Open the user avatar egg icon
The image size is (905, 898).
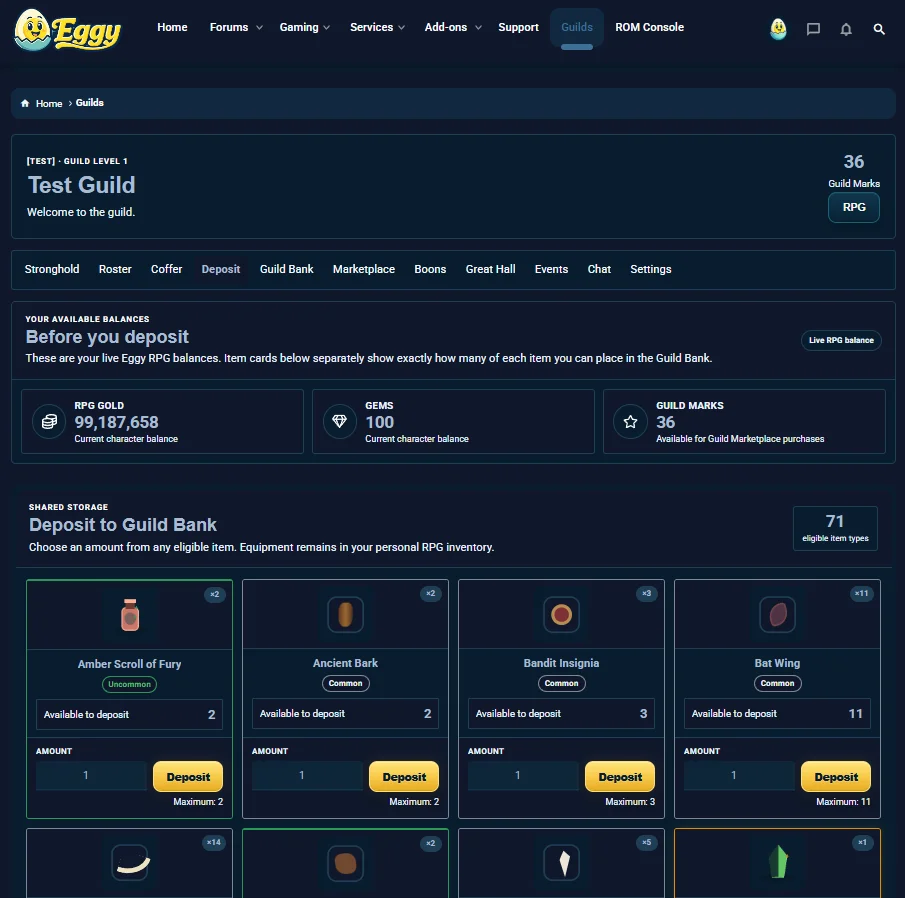tap(778, 28)
